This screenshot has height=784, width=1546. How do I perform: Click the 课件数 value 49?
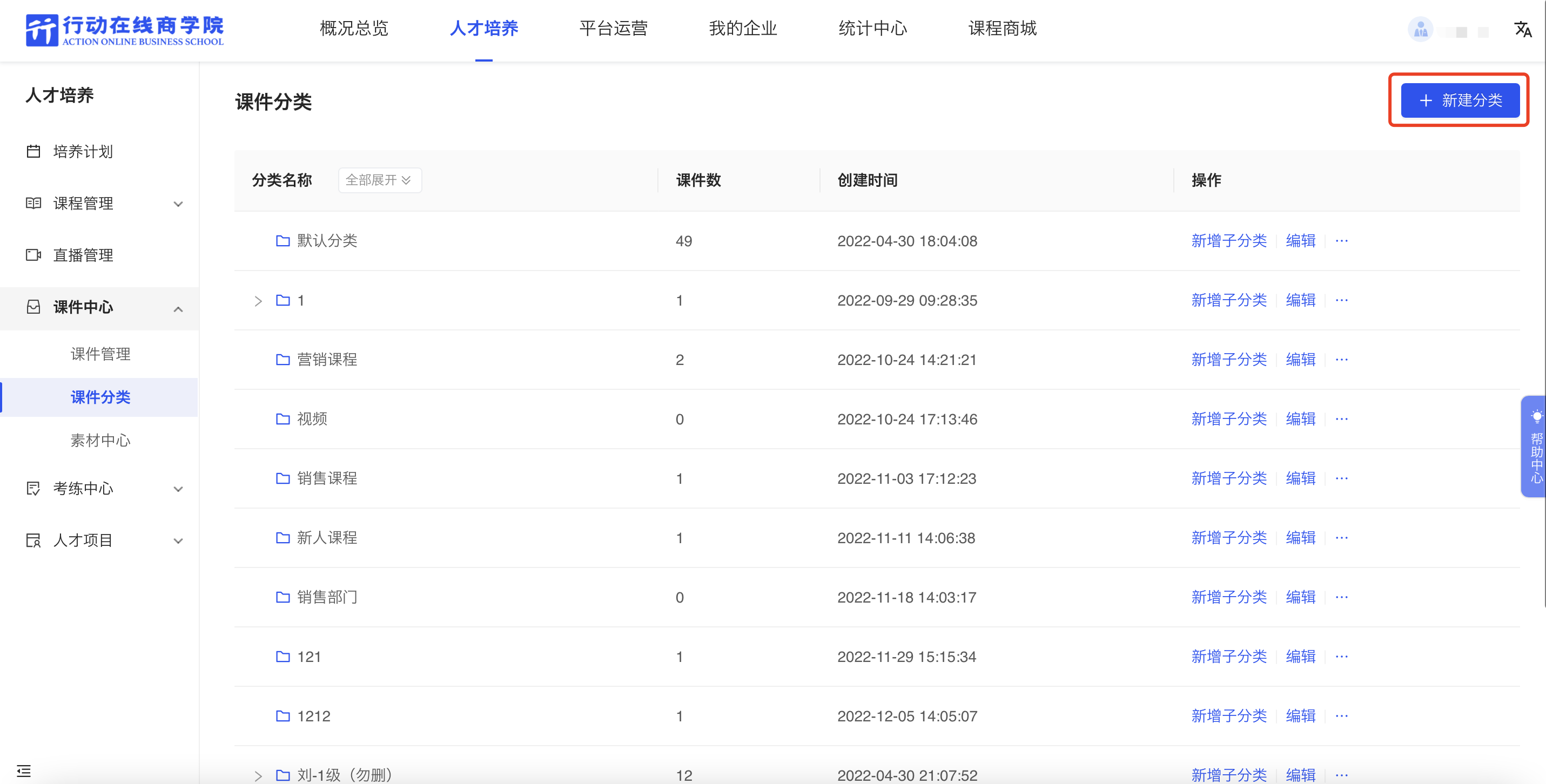coord(683,241)
